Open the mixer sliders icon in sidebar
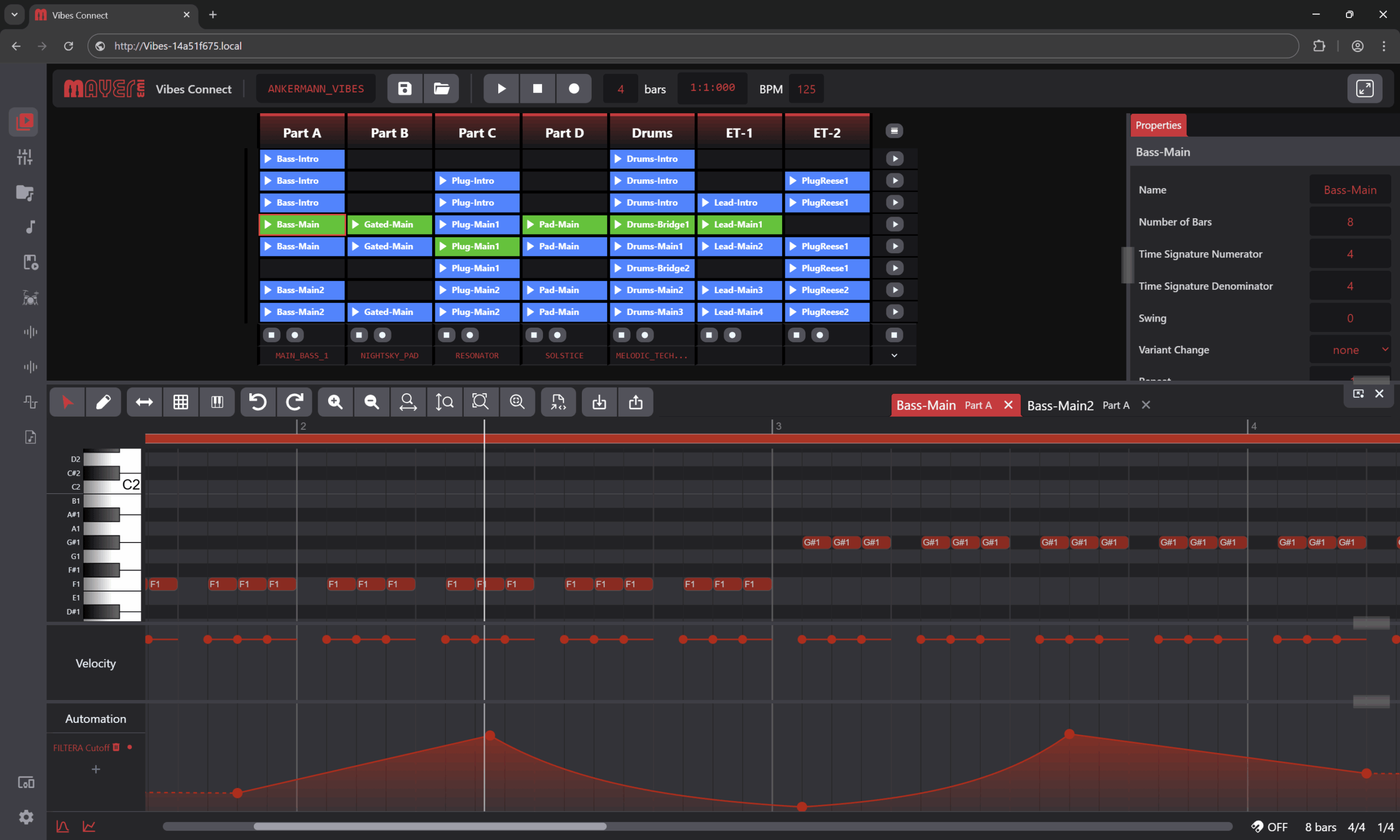1400x840 pixels. coord(24,157)
